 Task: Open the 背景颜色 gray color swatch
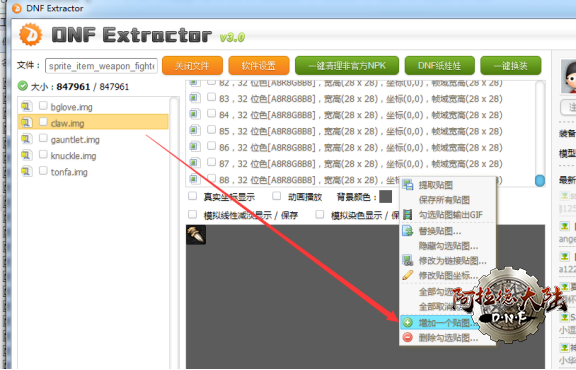[x=385, y=197]
